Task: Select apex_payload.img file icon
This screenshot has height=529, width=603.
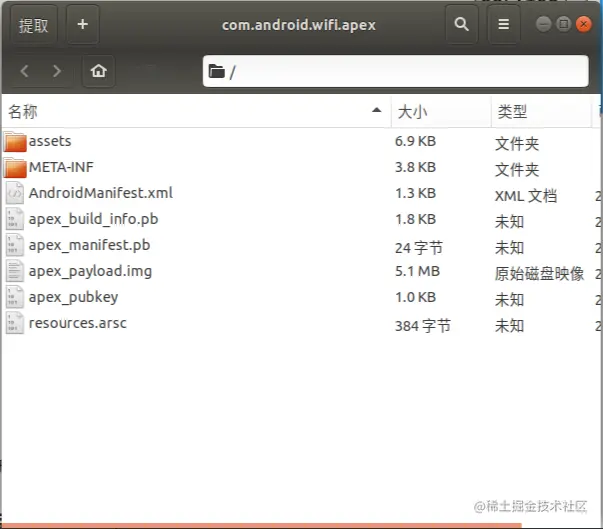Action: pyautogui.click(x=15, y=271)
